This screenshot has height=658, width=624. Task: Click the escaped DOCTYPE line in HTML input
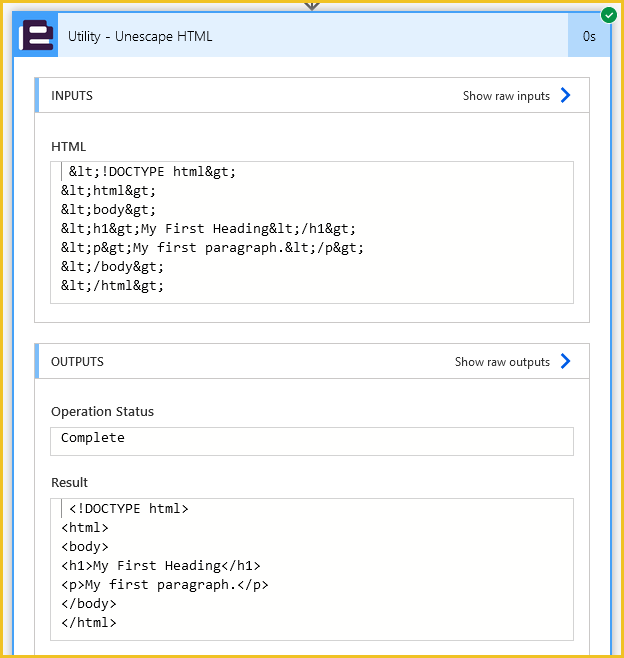click(152, 172)
